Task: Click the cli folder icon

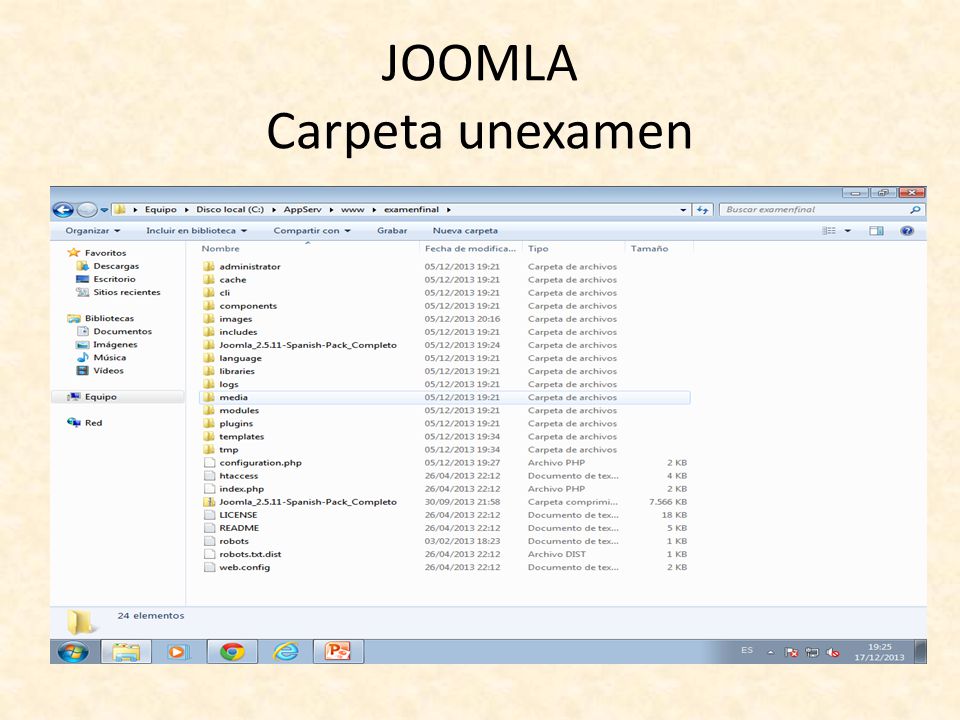Action: 209,293
